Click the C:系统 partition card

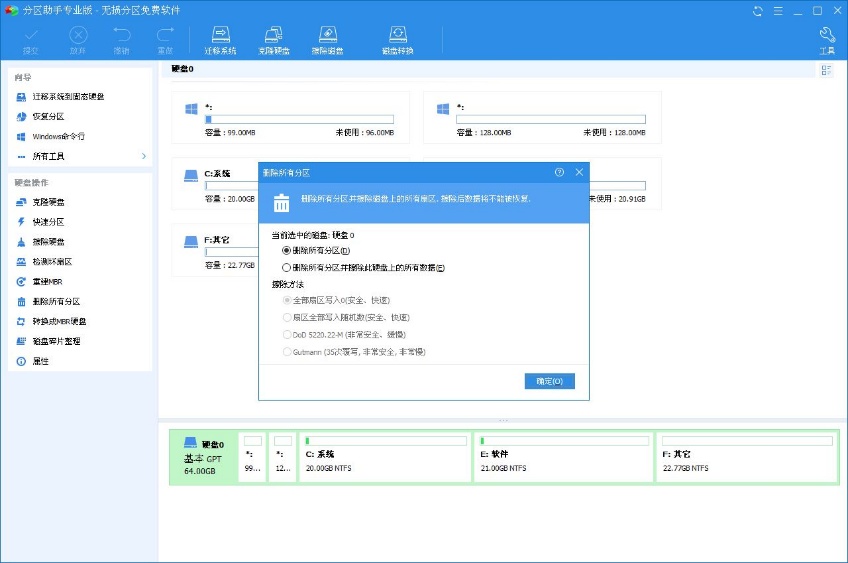(215, 184)
